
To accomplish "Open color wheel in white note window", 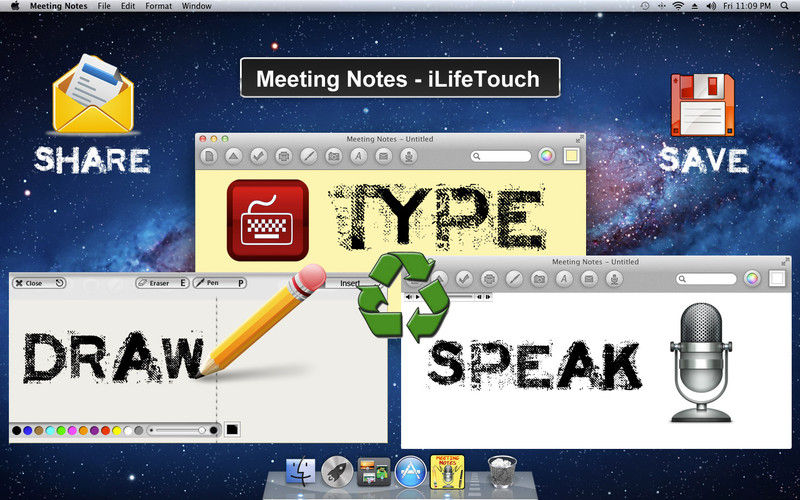I will (x=752, y=279).
